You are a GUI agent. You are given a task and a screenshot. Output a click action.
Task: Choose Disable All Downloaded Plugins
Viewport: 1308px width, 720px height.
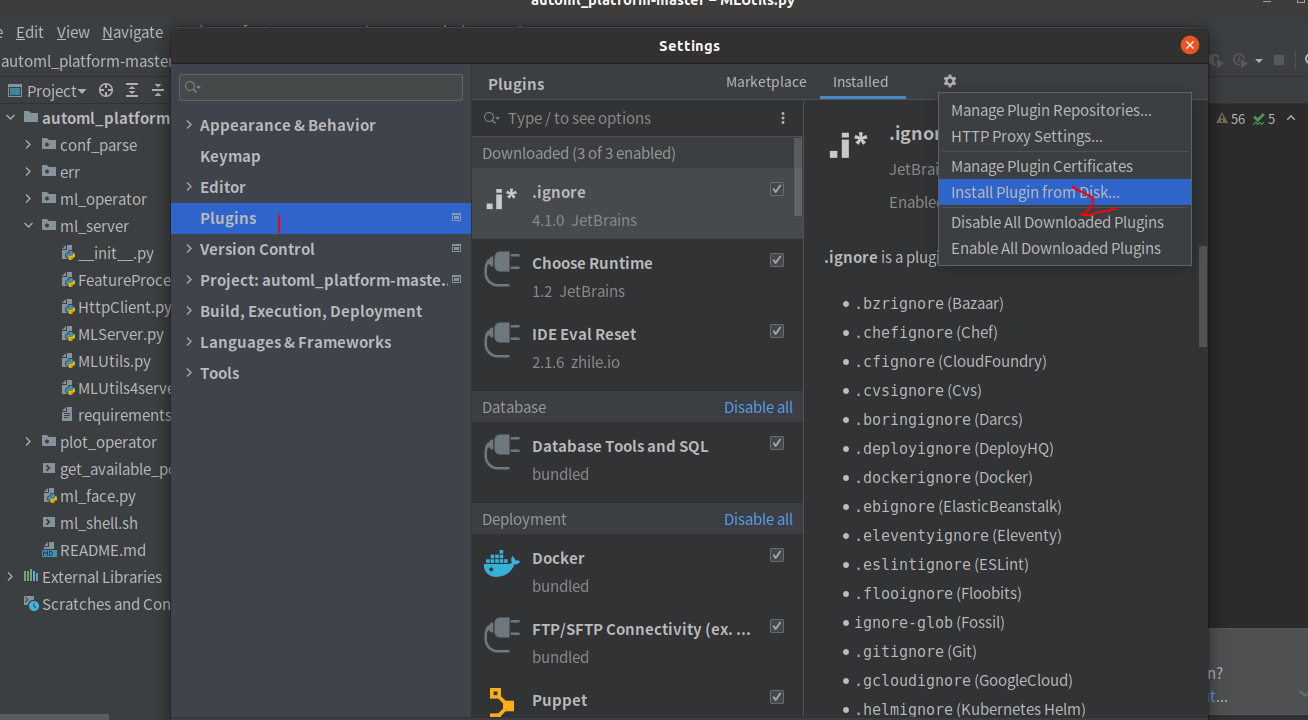(1065, 222)
